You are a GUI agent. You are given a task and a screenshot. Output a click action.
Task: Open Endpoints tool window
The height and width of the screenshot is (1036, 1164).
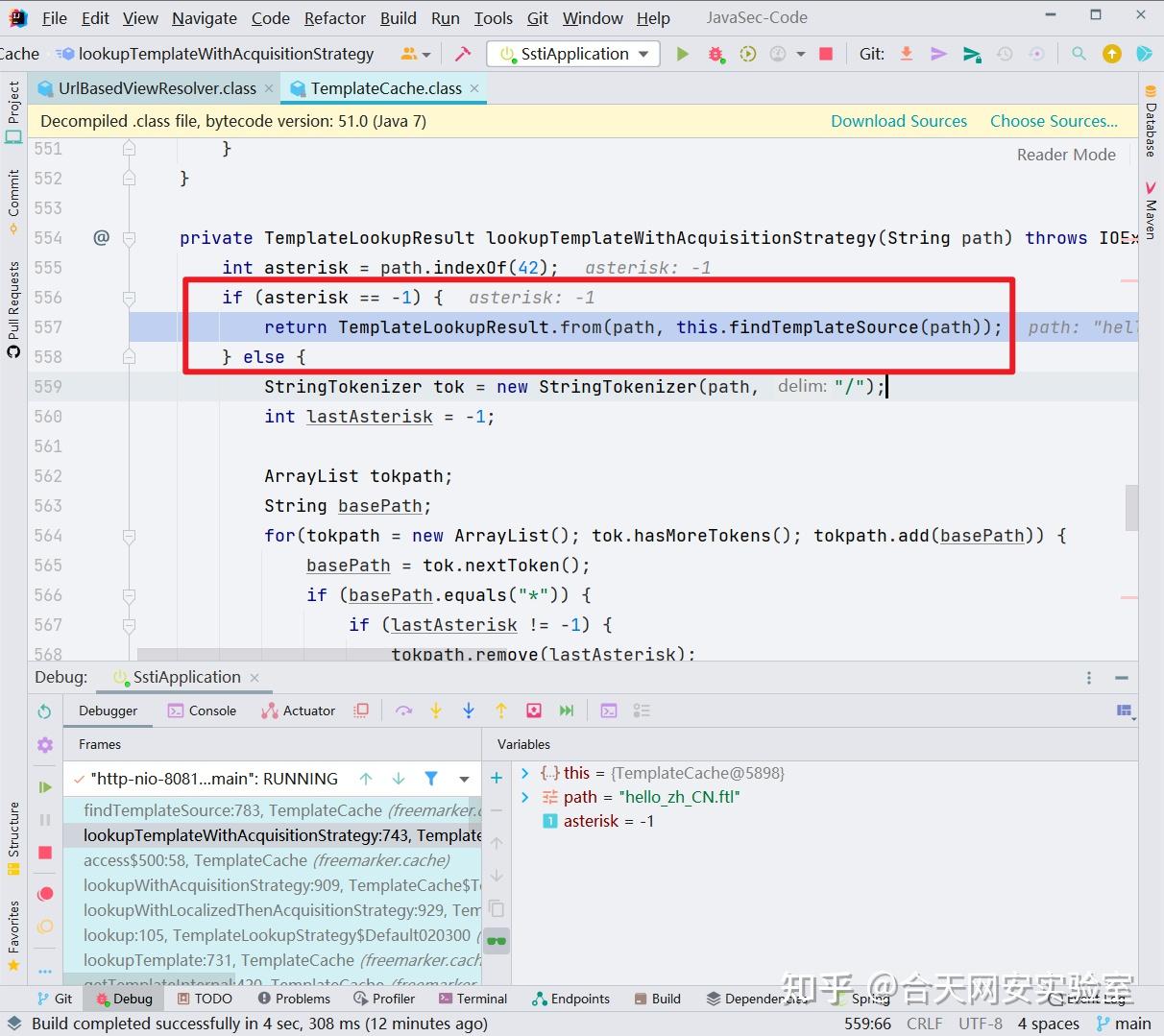[571, 999]
